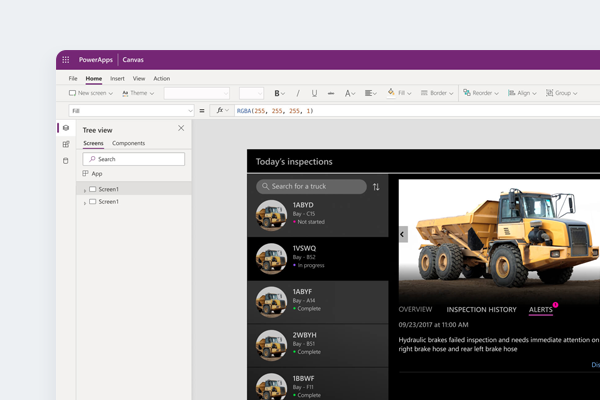Image resolution: width=600 pixels, height=400 pixels.
Task: Open the Fill color menu
Action: tap(399, 93)
